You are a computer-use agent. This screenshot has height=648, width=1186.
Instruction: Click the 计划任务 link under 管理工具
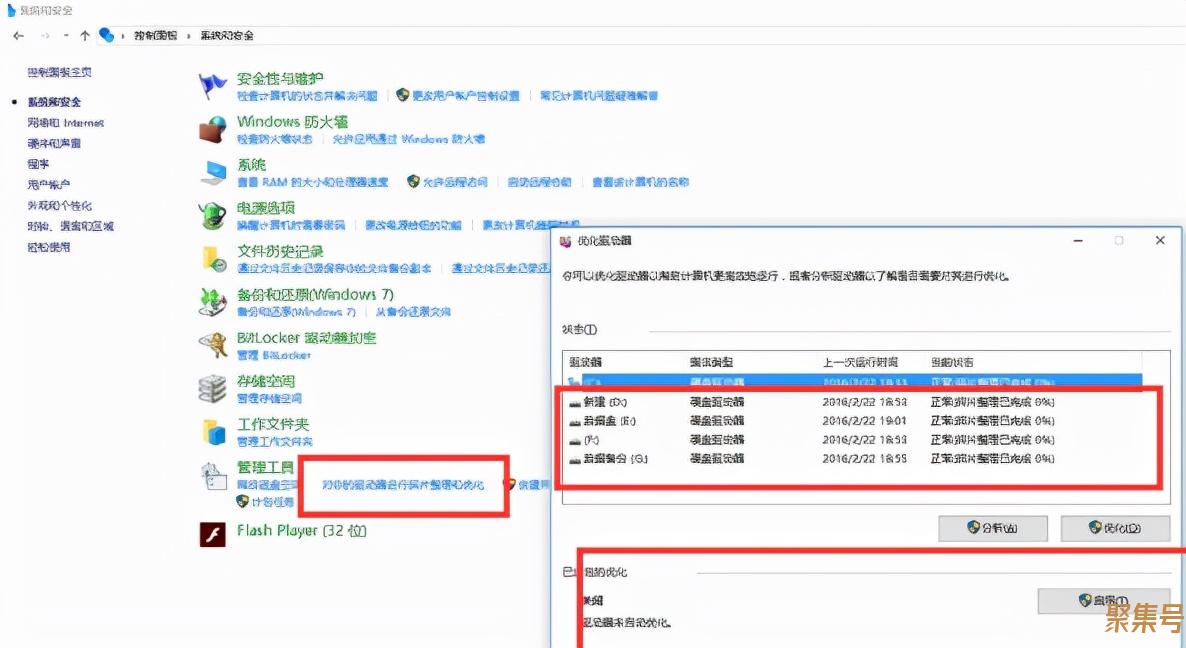[273, 502]
